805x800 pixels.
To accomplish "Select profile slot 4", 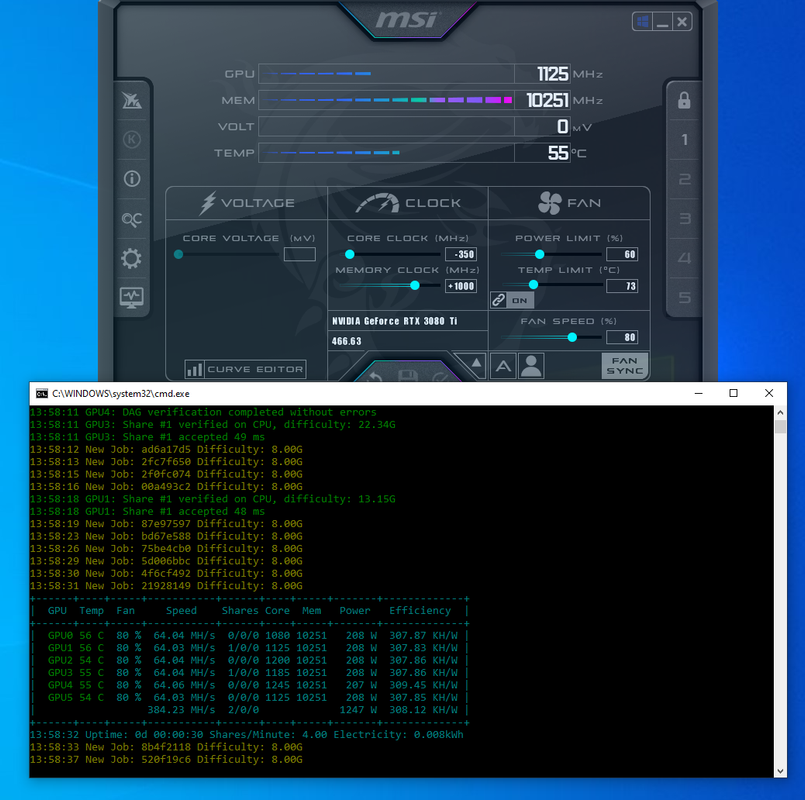I will (x=684, y=258).
